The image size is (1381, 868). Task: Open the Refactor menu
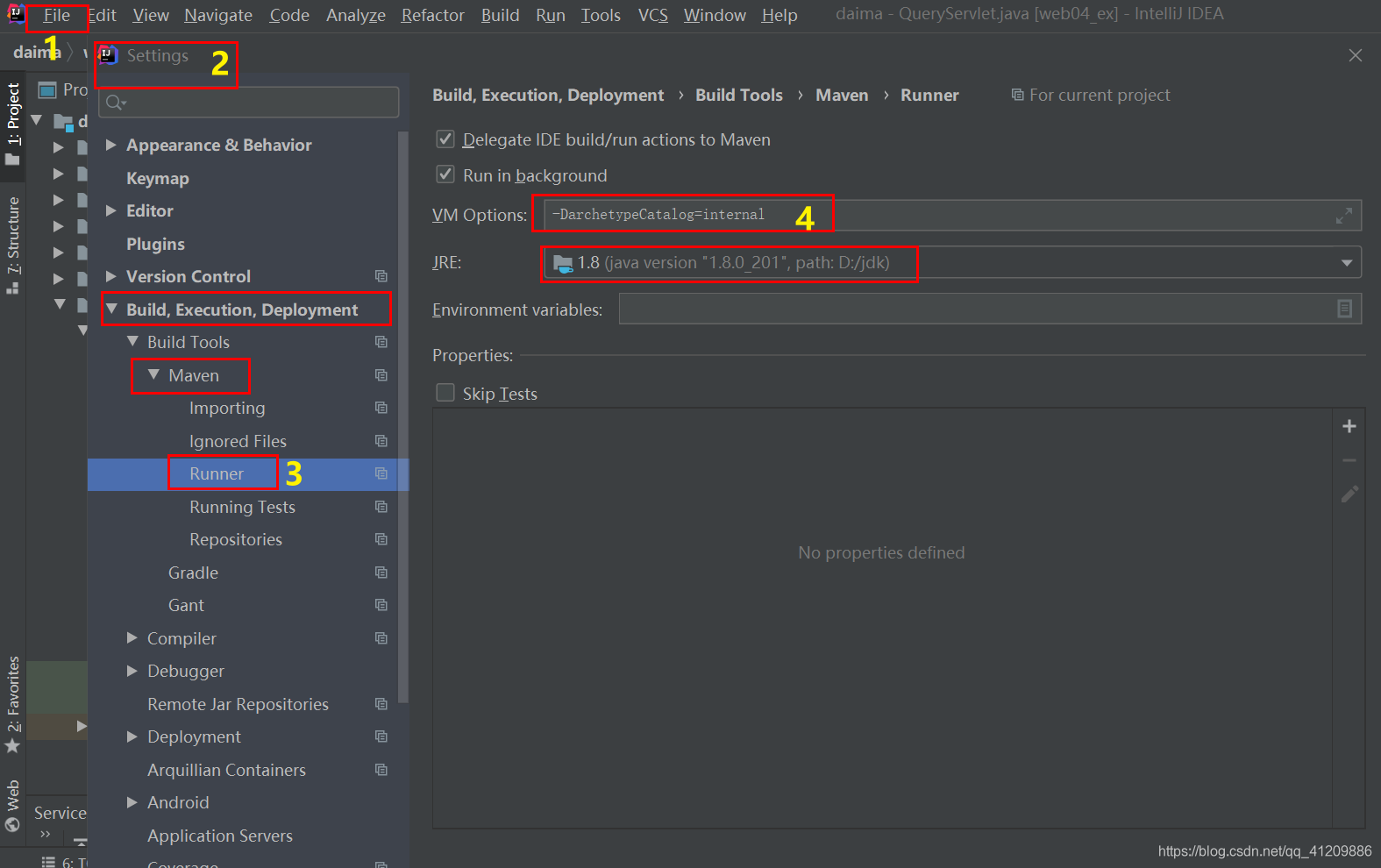[433, 16]
